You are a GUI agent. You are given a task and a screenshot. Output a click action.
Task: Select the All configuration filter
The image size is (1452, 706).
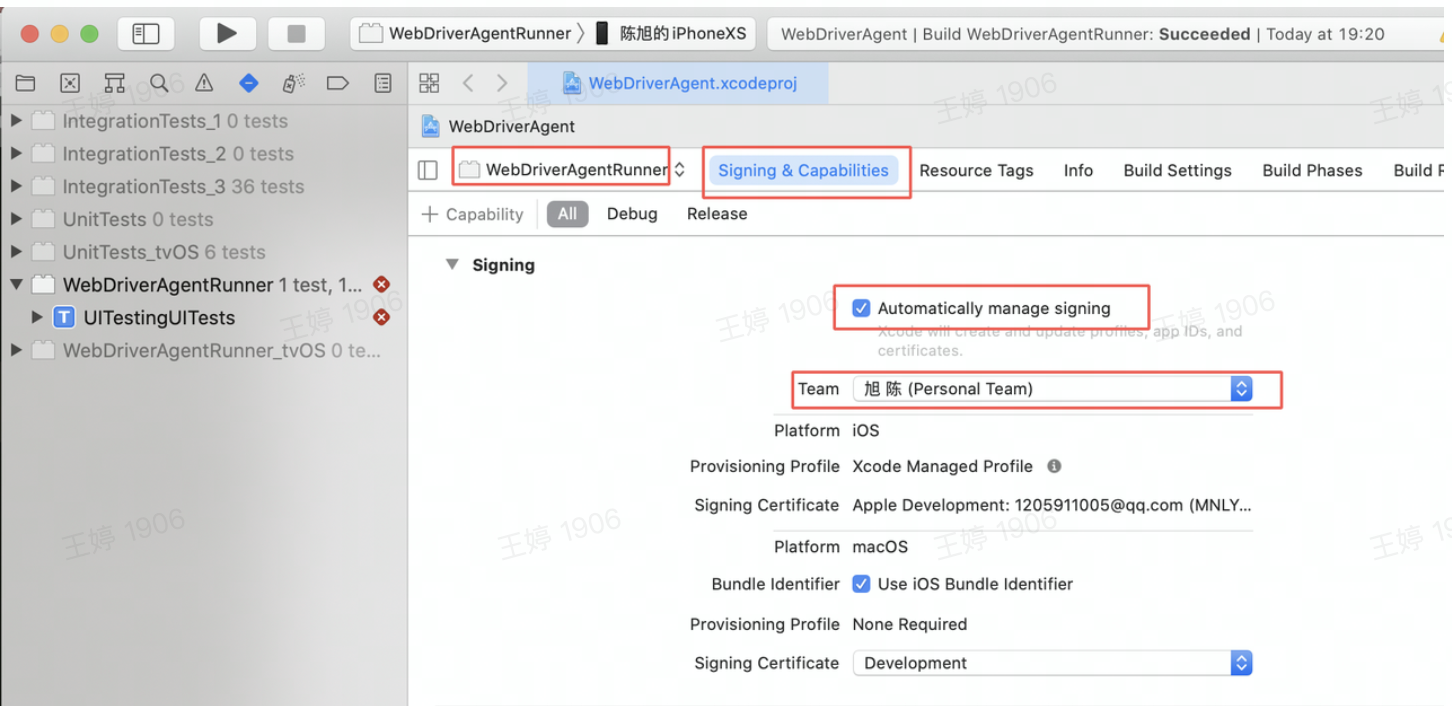(x=567, y=214)
